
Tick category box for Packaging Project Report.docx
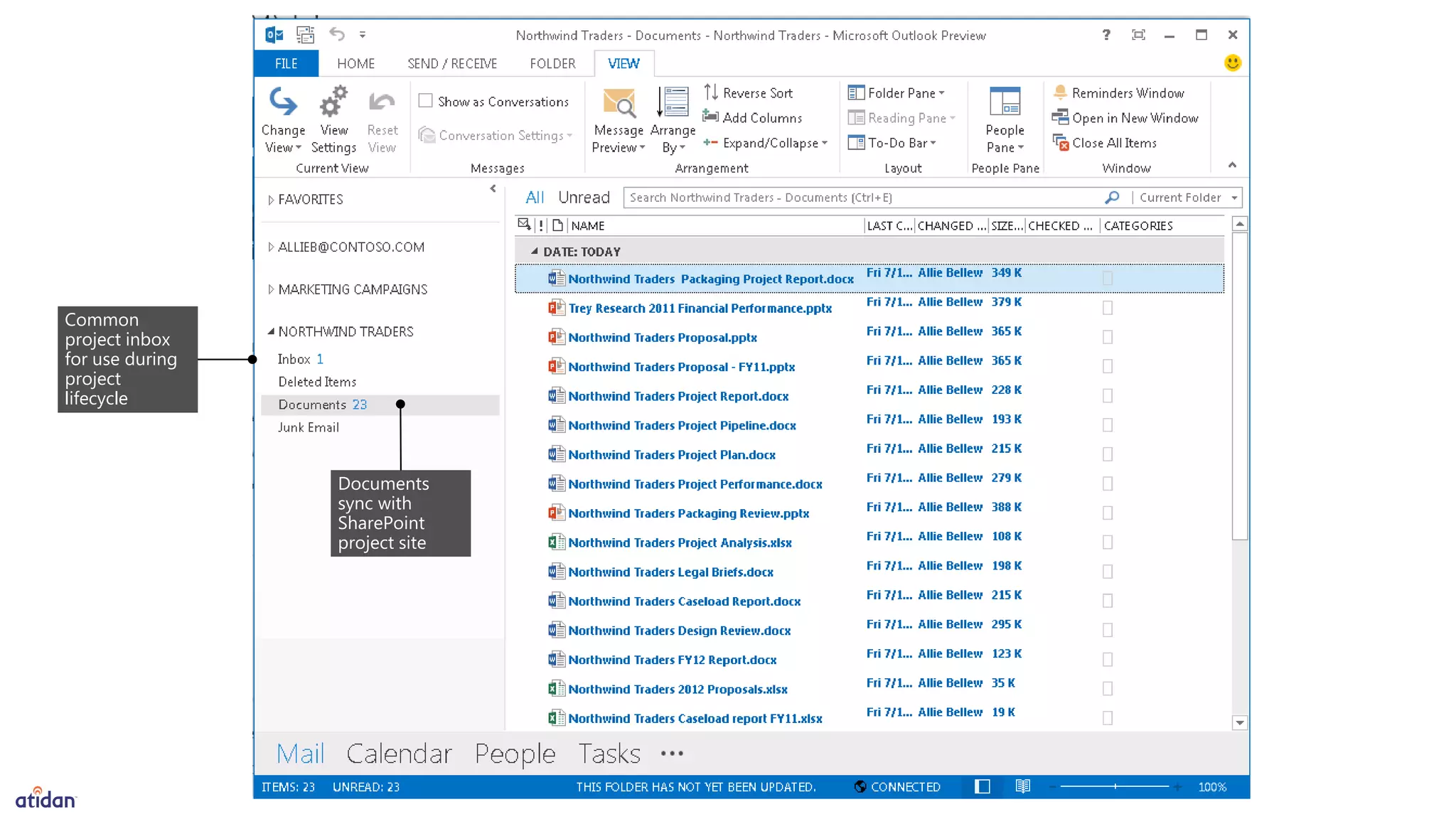(1107, 278)
